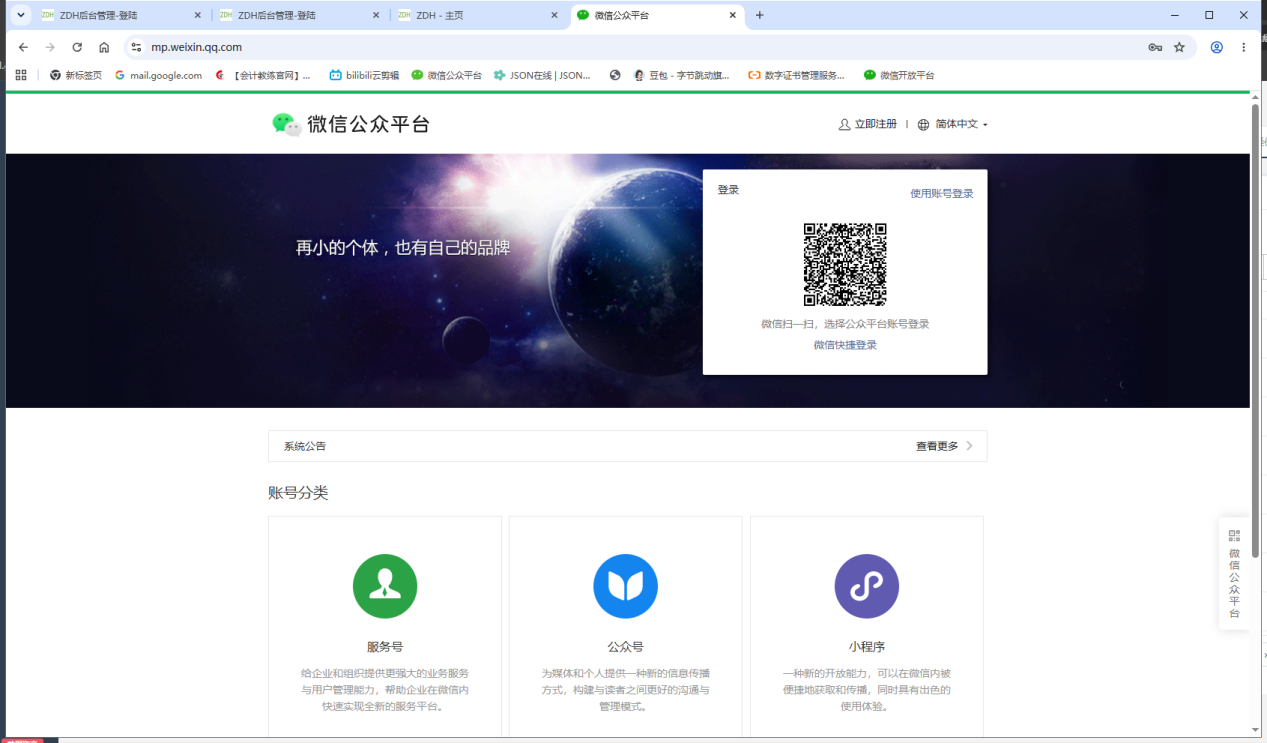The height and width of the screenshot is (743, 1267).
Task: Open the 数字证书管理服务 bookmark
Action: click(796, 75)
